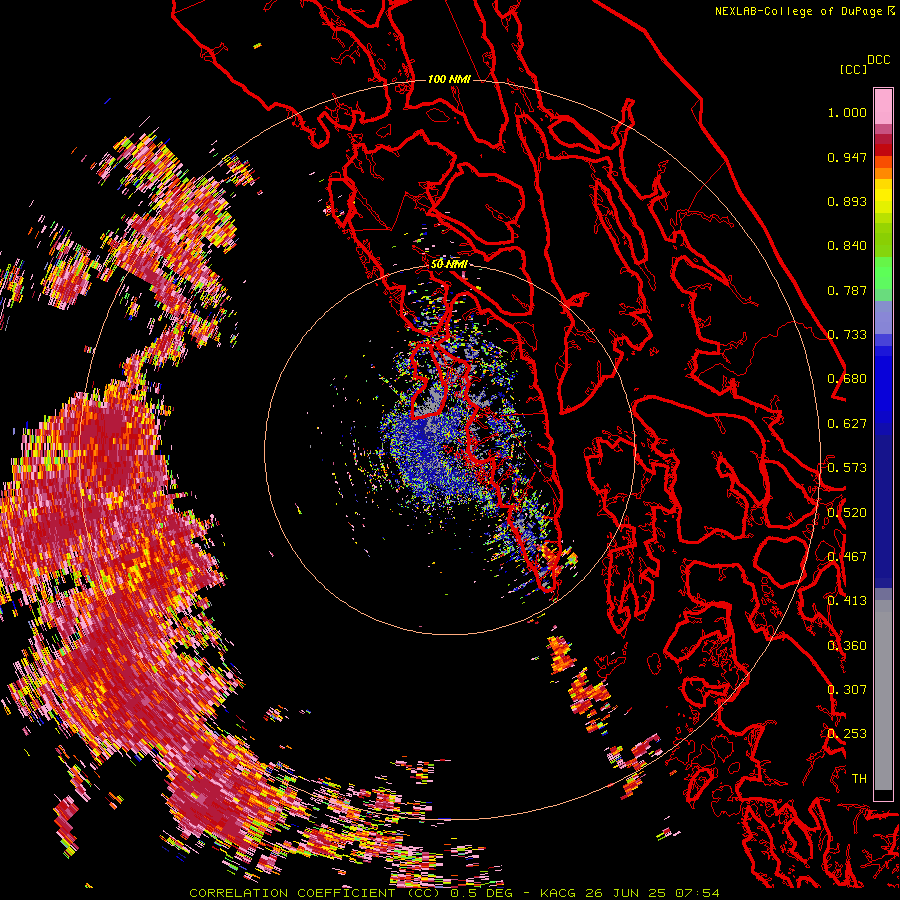Select the 1.000 value on the legend
The height and width of the screenshot is (900, 900).
click(847, 112)
